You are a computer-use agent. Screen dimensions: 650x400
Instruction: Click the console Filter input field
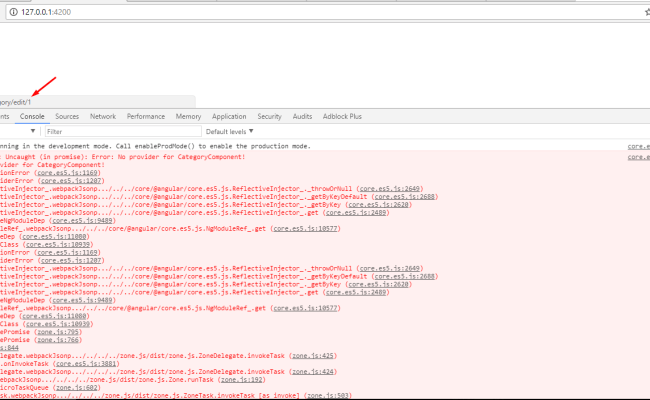(x=123, y=131)
